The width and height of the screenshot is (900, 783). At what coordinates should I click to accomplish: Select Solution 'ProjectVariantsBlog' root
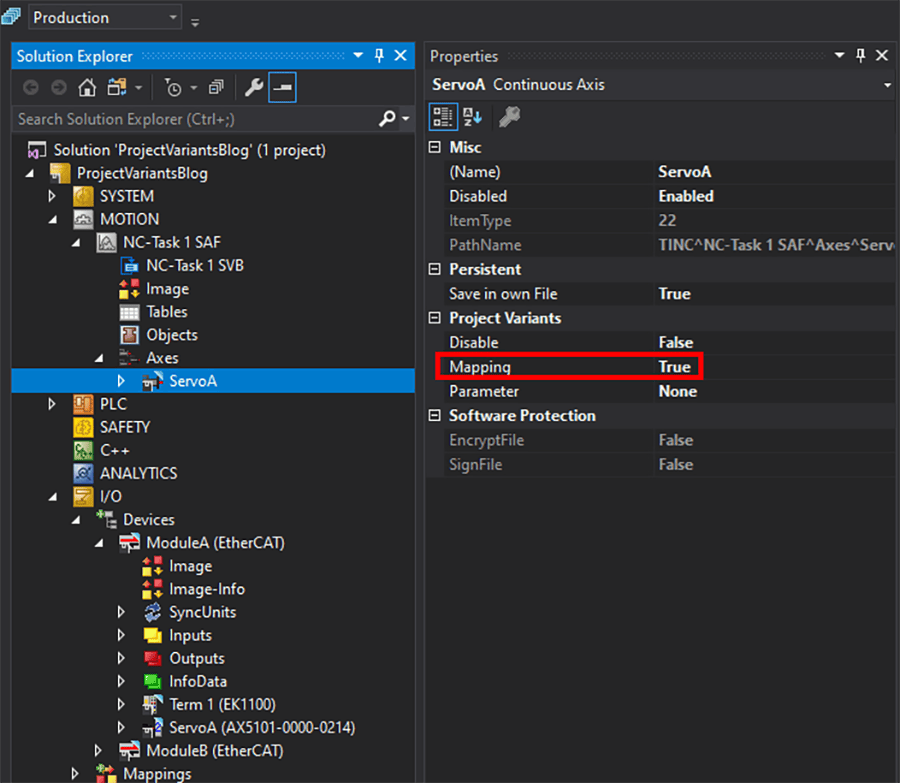[x=189, y=150]
